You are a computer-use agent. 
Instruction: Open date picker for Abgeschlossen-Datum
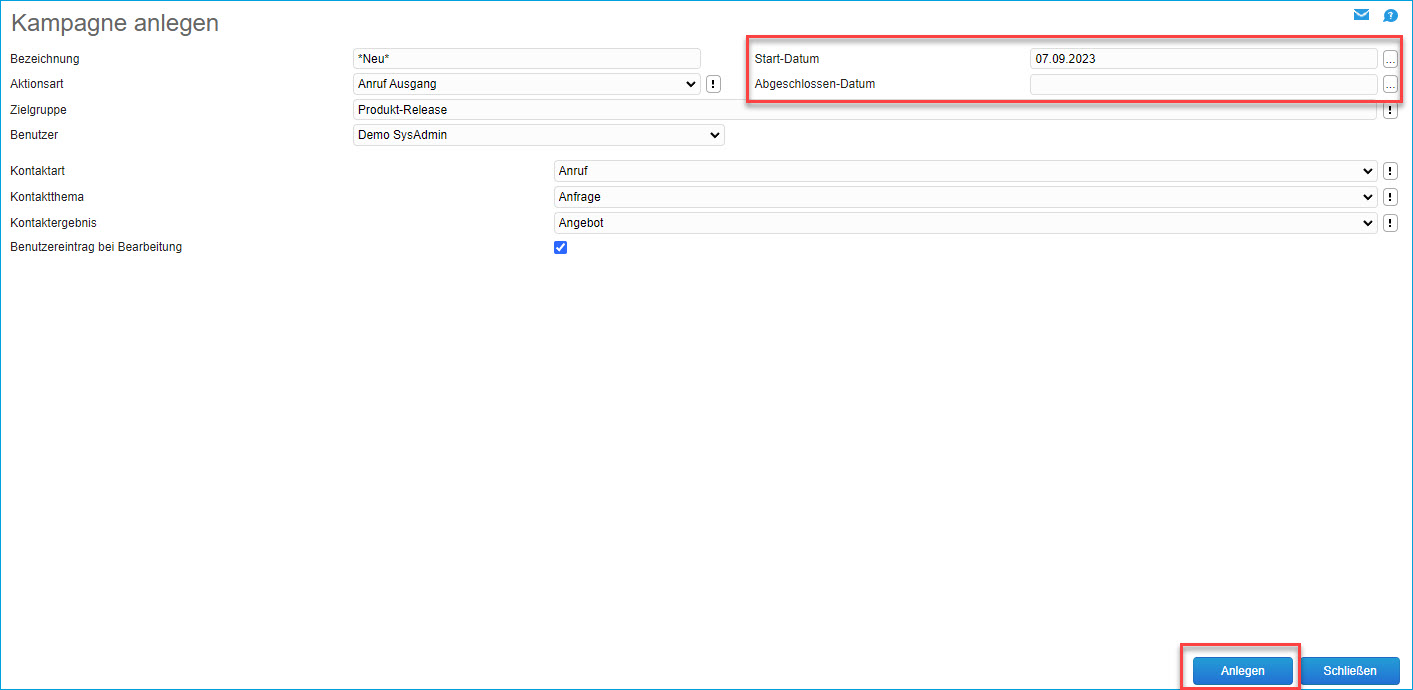tap(1390, 85)
